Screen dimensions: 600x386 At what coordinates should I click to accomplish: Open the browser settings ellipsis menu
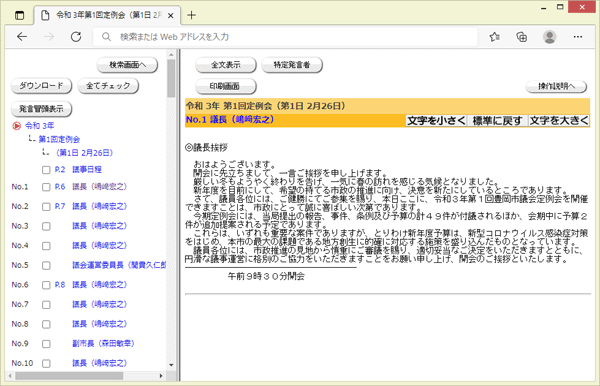click(x=578, y=37)
